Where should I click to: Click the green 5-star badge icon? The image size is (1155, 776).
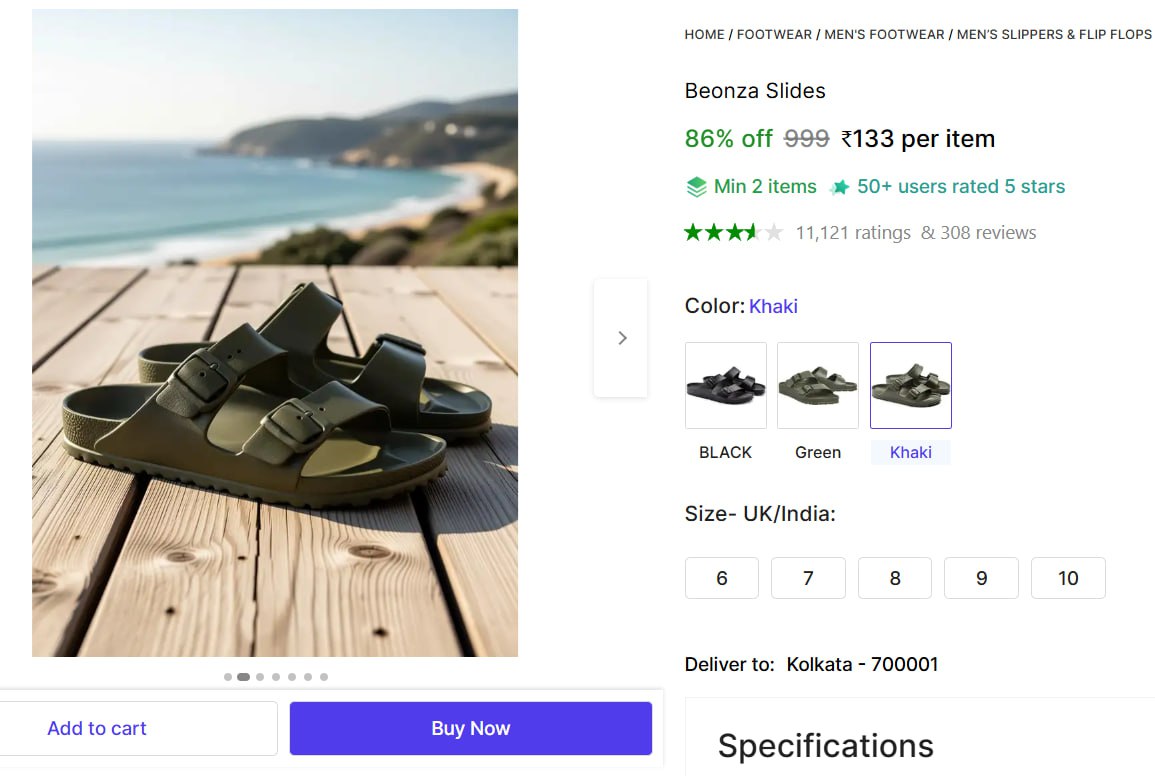[840, 187]
